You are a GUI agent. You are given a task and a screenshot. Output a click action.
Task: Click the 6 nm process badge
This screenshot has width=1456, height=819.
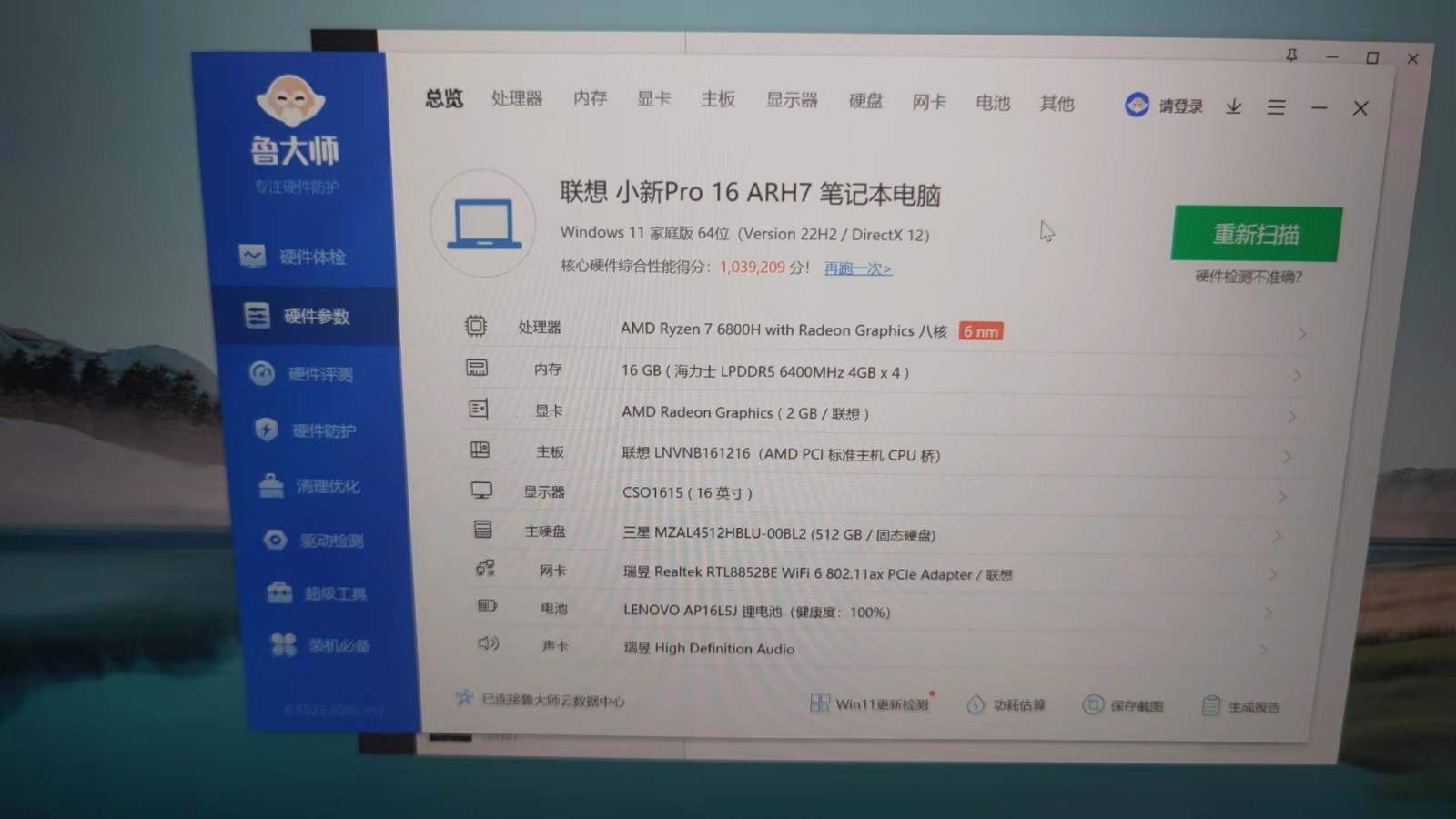tap(981, 331)
